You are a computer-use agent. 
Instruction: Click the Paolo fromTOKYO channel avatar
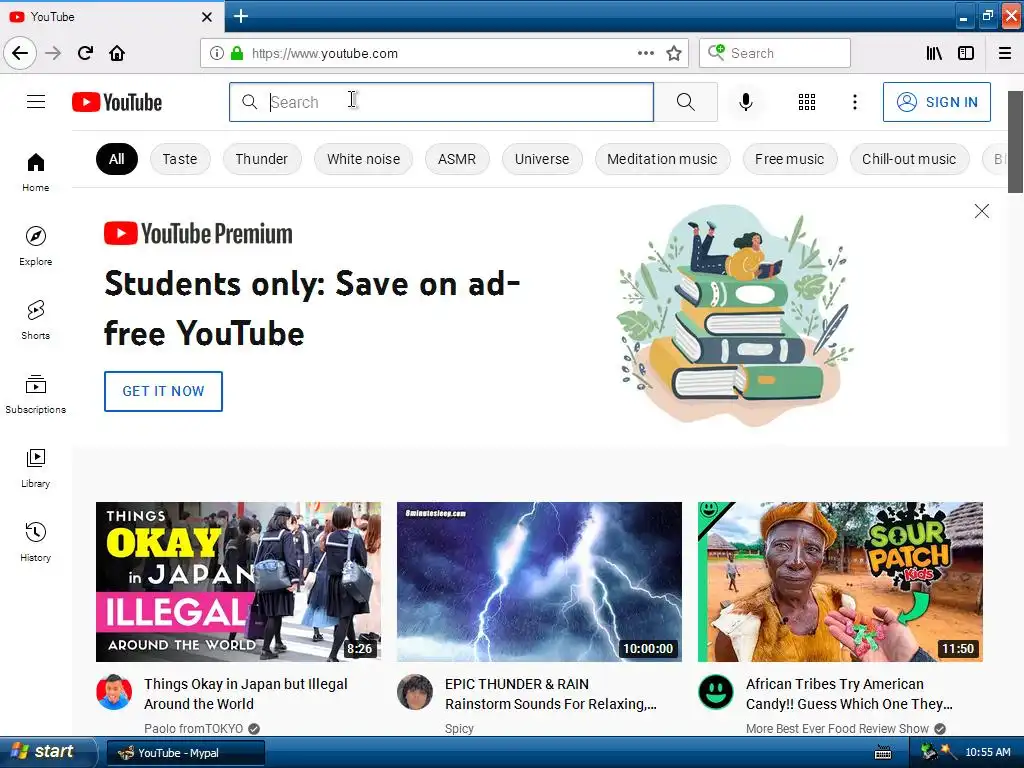point(114,692)
